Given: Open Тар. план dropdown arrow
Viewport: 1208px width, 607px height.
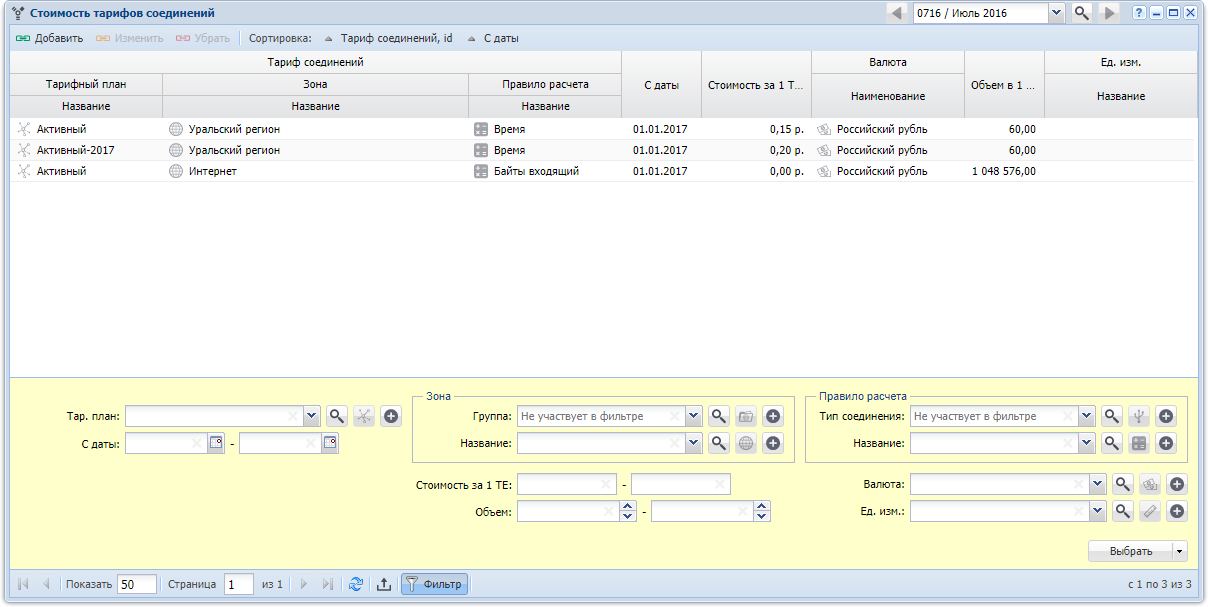Looking at the screenshot, I should point(310,416).
